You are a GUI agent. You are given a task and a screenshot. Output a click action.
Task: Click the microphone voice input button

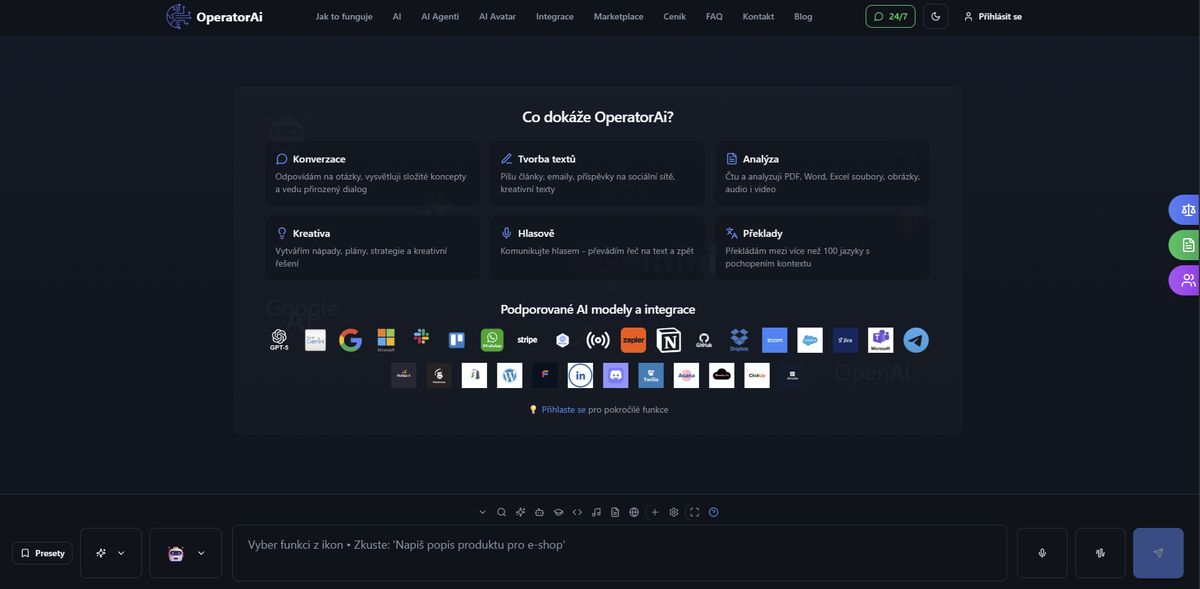[1042, 553]
